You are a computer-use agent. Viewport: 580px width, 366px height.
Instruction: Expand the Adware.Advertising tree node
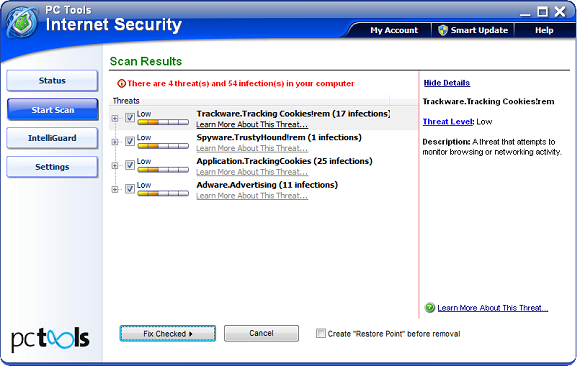click(115, 189)
